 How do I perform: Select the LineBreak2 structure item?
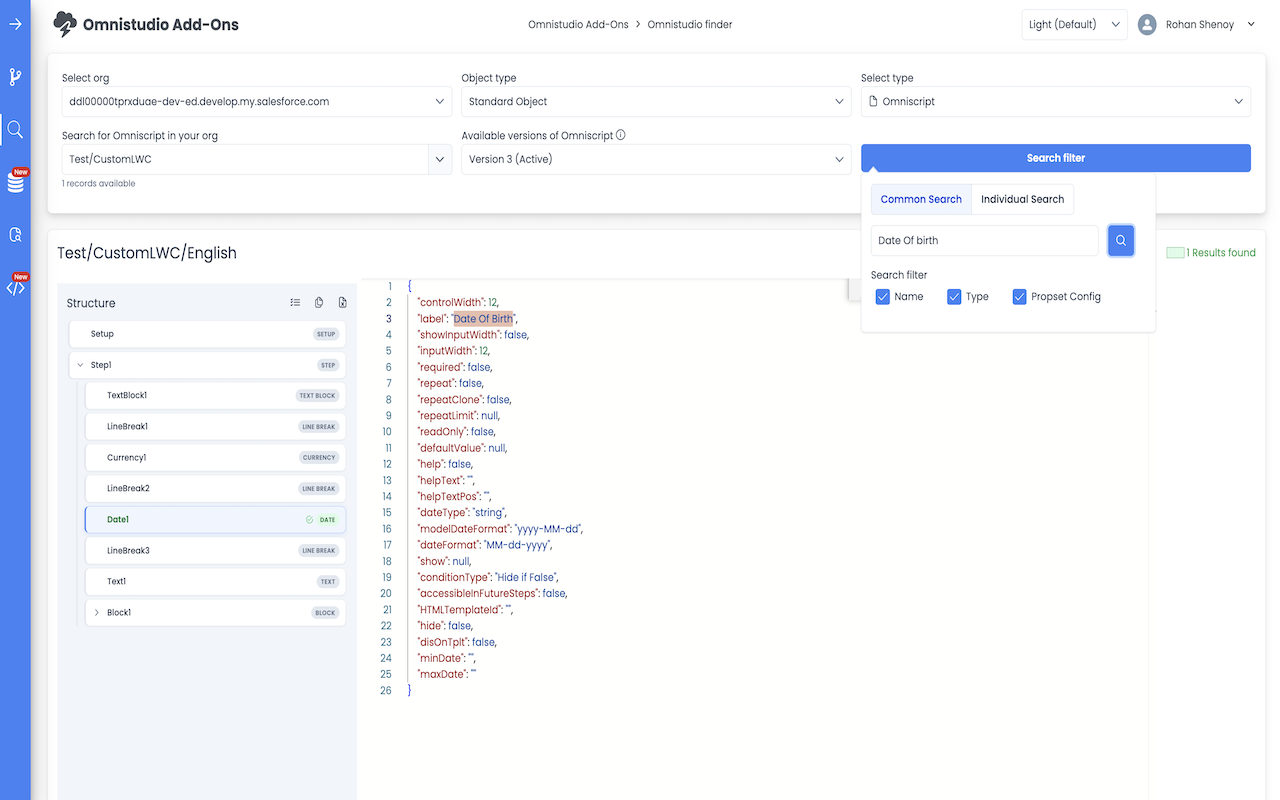coord(216,489)
